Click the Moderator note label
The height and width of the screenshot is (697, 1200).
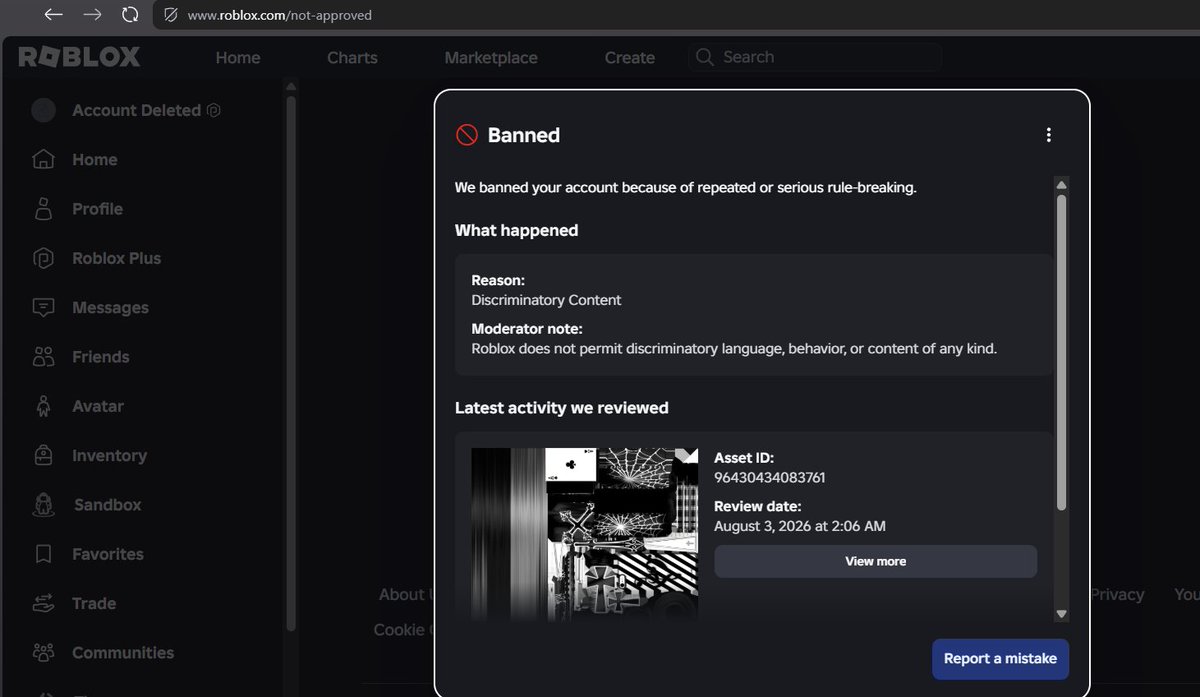tap(526, 329)
